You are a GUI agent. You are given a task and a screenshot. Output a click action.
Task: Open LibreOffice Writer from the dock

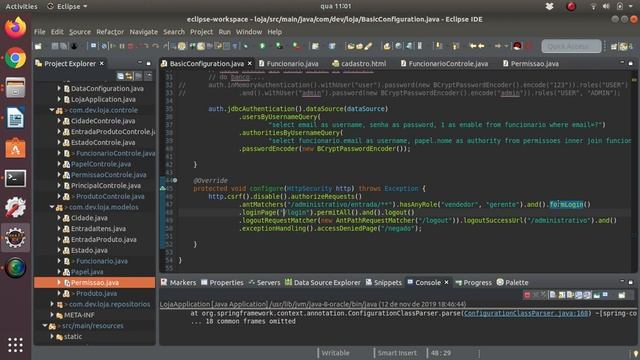click(16, 118)
